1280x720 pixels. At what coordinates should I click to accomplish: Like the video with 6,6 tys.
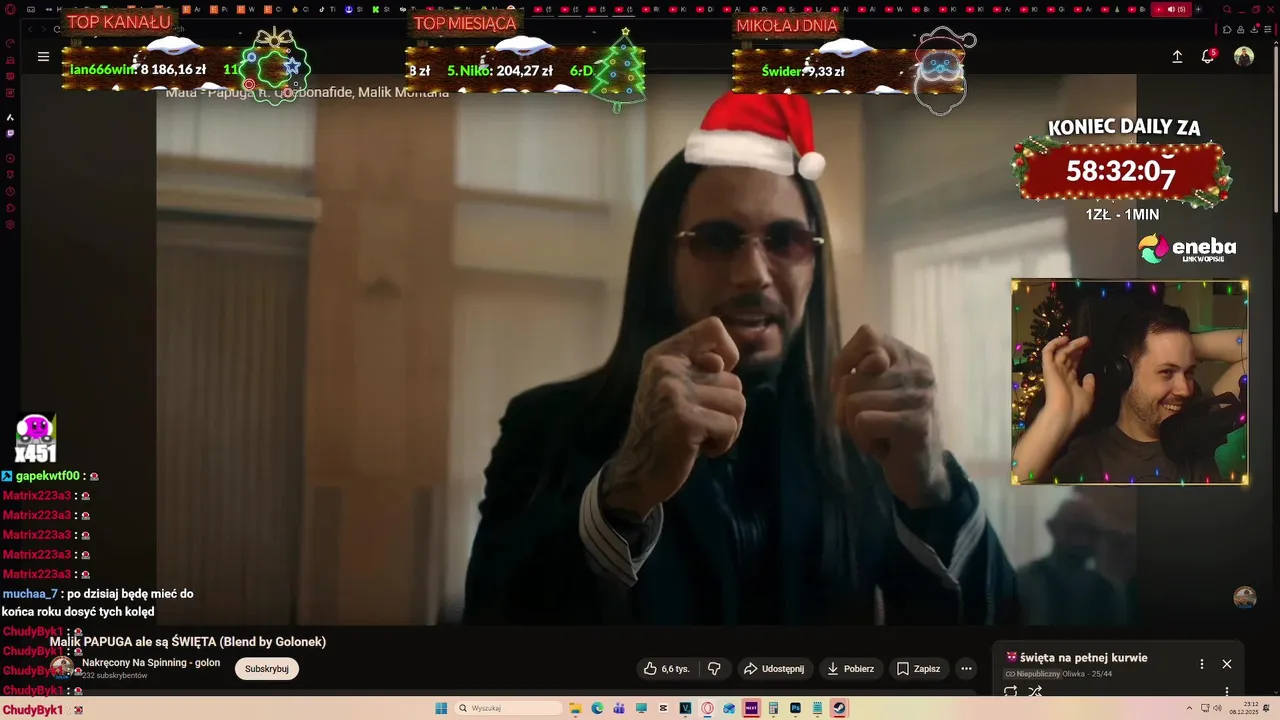pyautogui.click(x=667, y=669)
